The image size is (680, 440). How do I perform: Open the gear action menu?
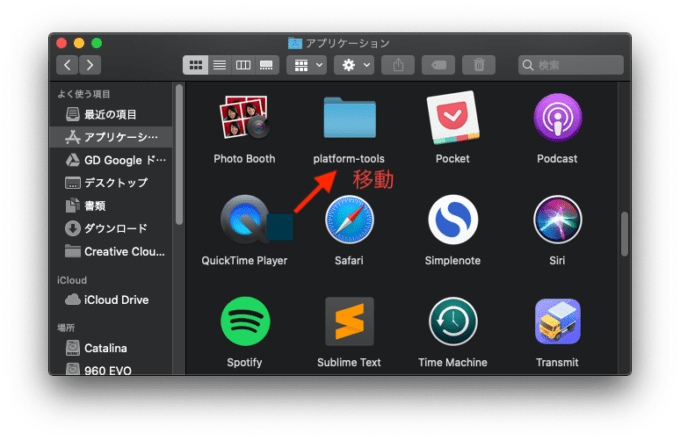click(354, 65)
